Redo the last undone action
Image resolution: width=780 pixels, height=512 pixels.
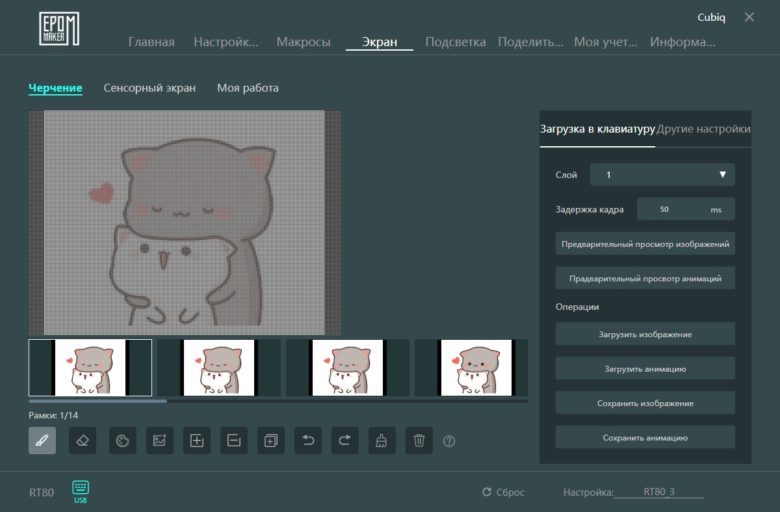pyautogui.click(x=345, y=440)
